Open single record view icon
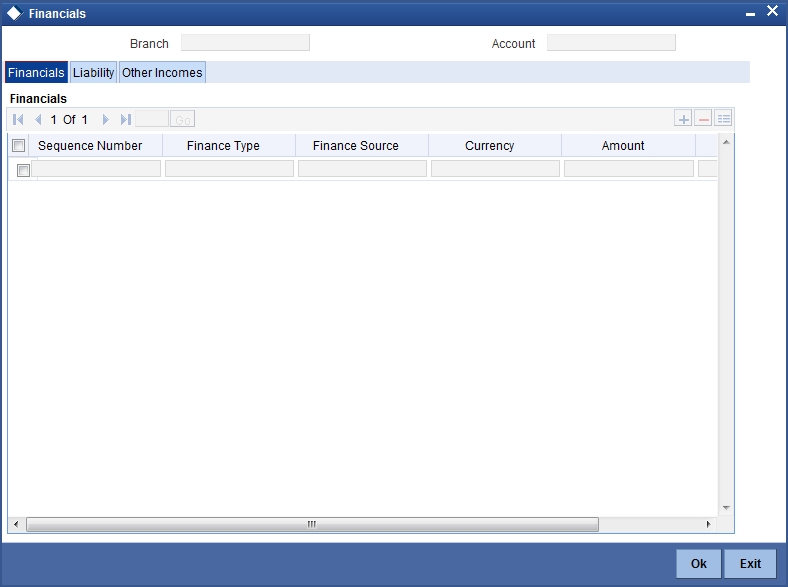 pos(723,119)
